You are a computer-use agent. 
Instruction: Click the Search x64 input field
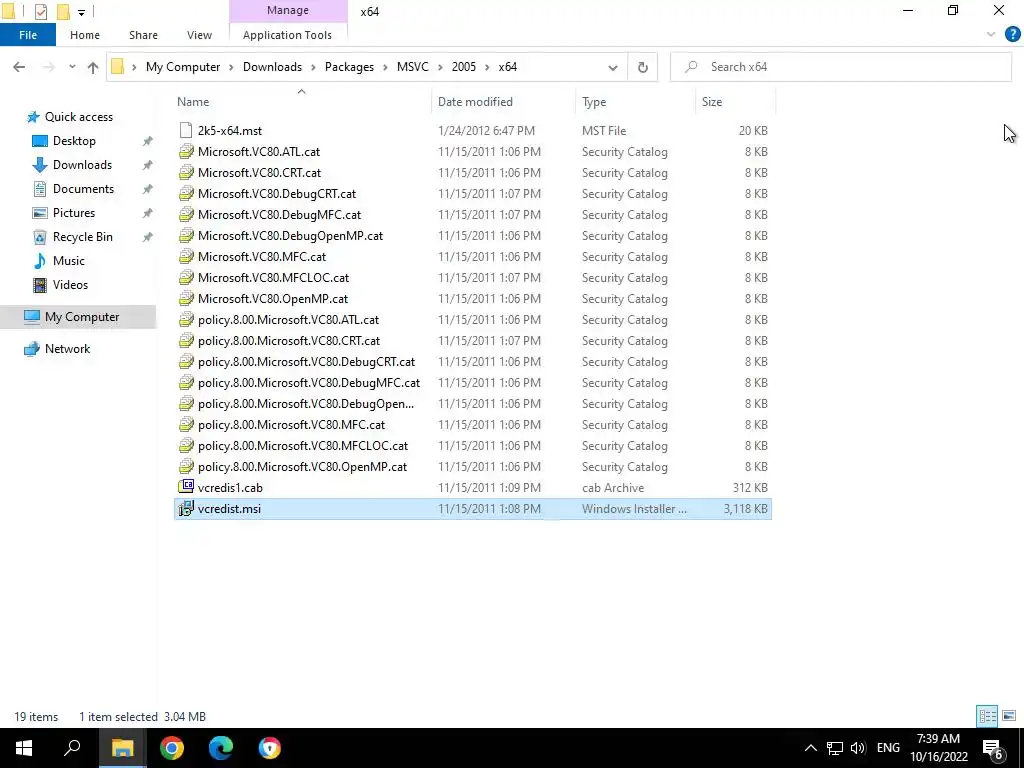(x=841, y=67)
